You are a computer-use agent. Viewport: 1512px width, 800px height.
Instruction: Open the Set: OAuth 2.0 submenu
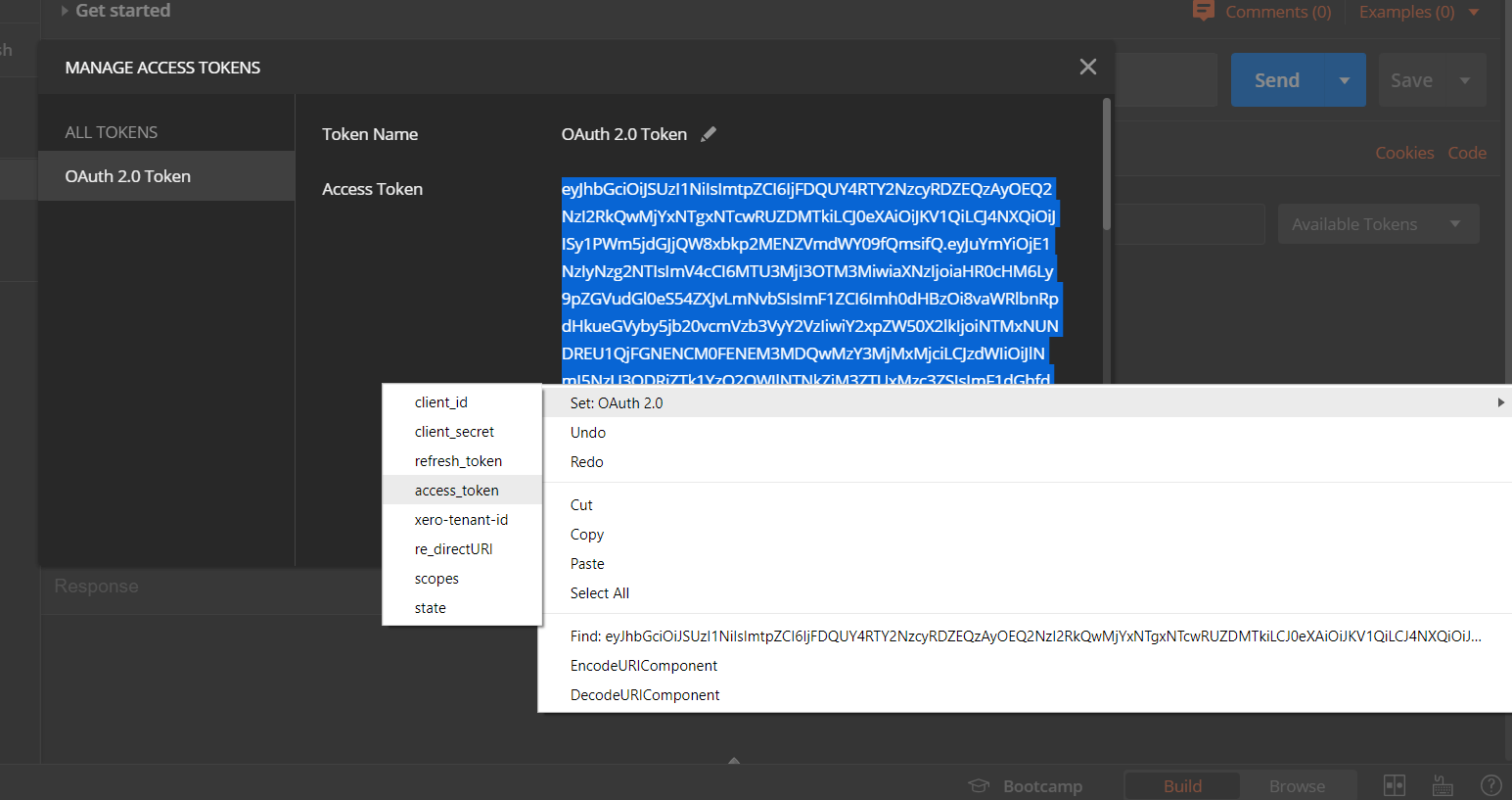coord(617,401)
